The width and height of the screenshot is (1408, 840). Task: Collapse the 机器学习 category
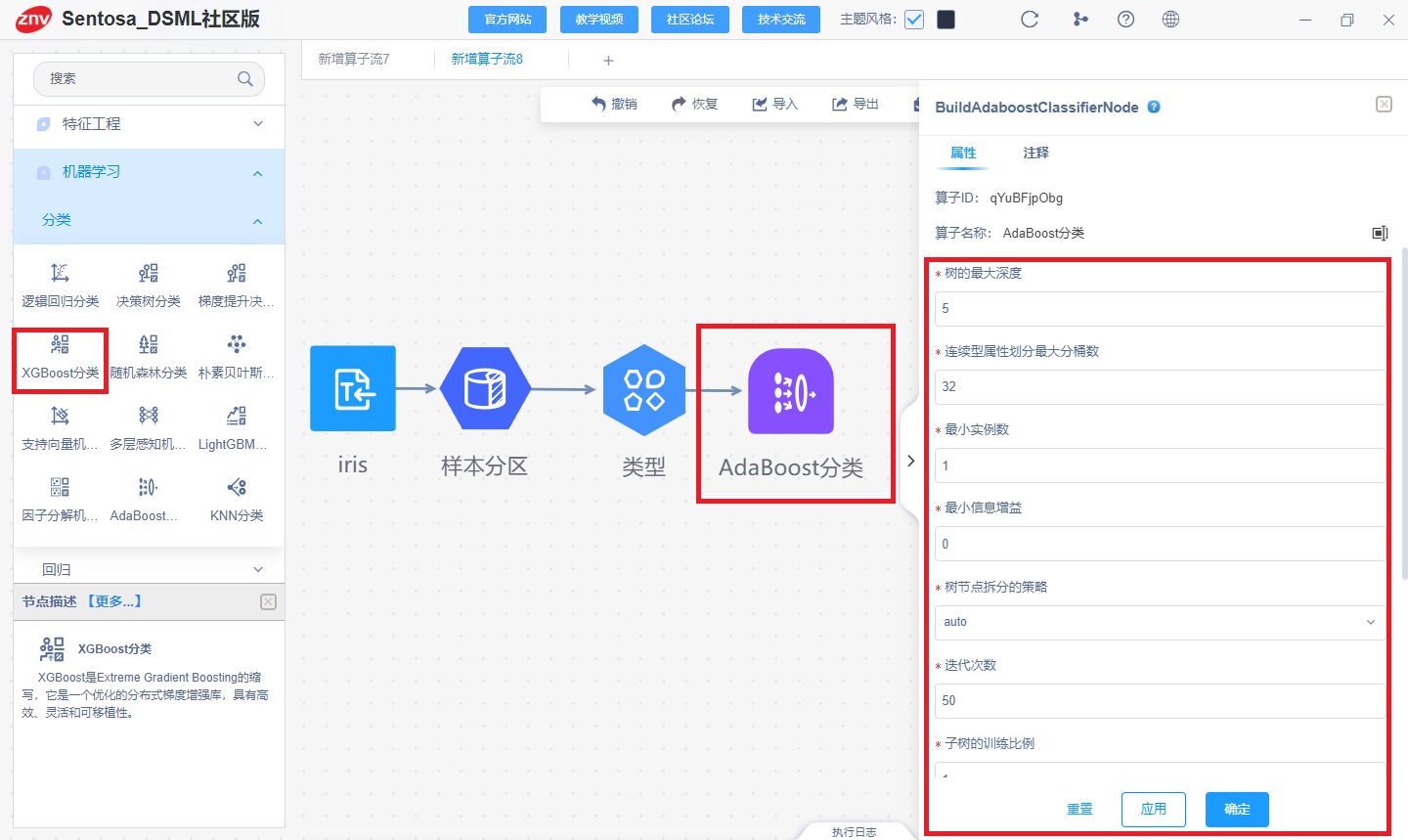(x=149, y=172)
